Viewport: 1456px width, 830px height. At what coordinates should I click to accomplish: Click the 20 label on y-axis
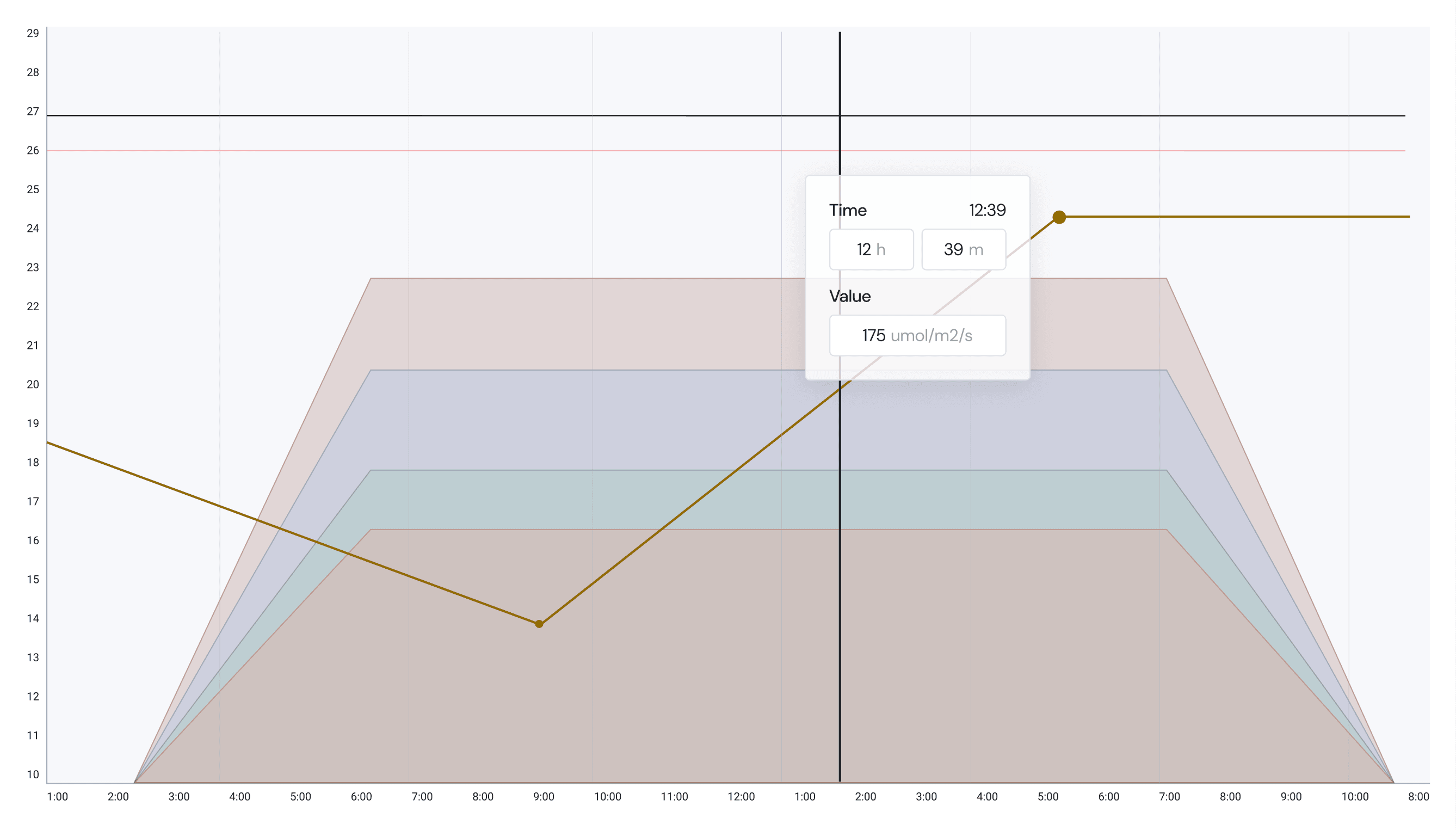point(33,385)
